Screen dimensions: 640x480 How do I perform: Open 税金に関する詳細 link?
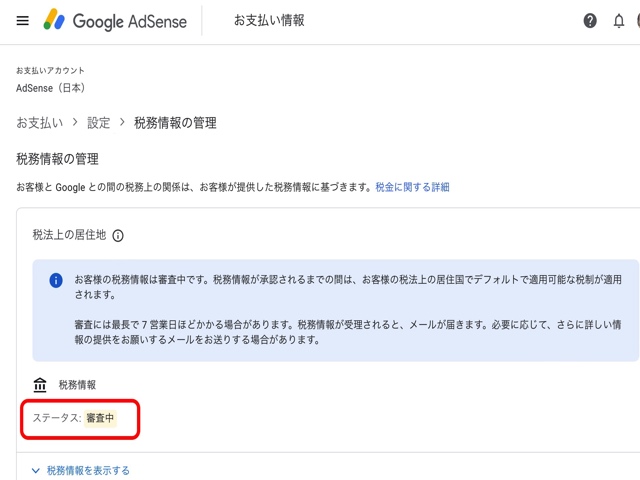coord(412,187)
